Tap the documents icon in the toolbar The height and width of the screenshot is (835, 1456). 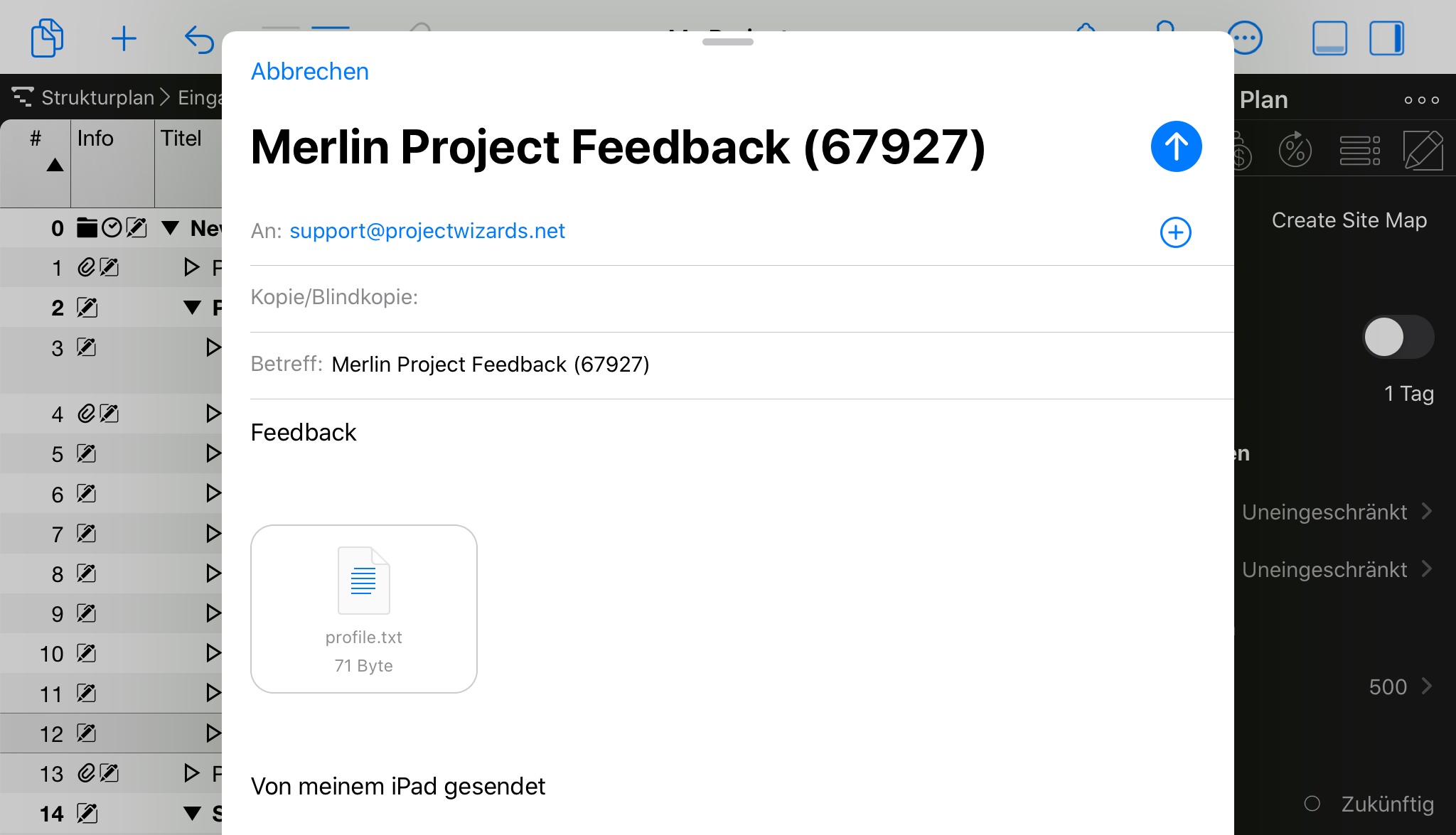47,38
